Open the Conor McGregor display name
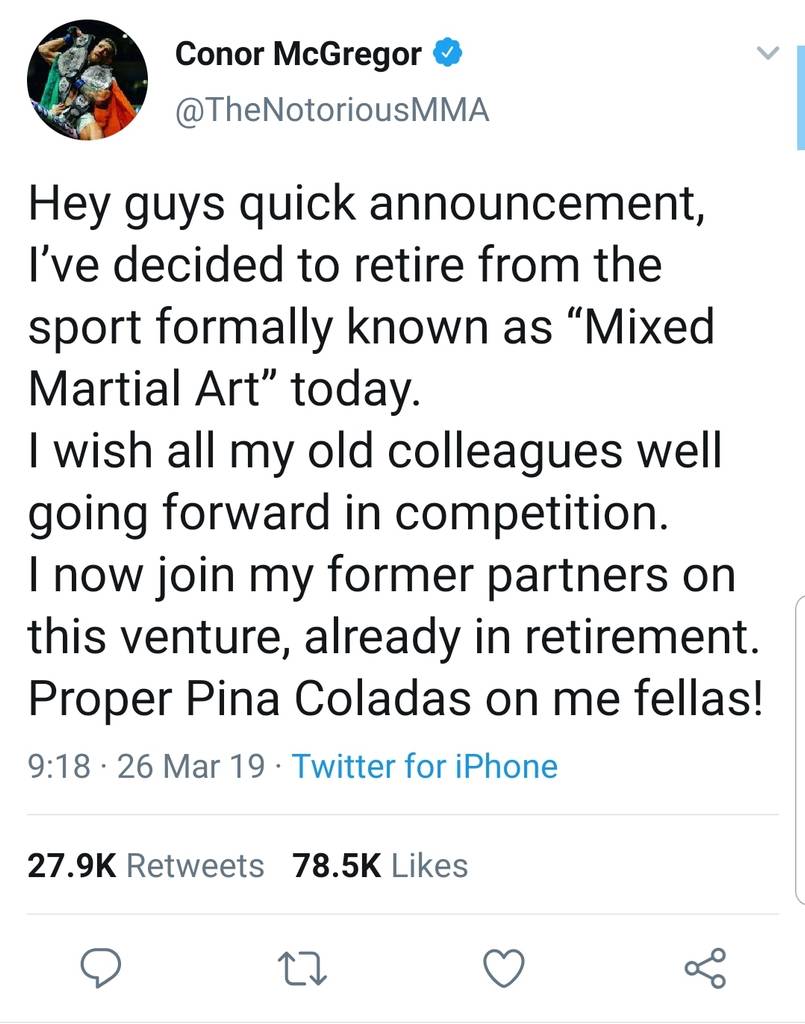The image size is (805, 1024). coord(298,54)
